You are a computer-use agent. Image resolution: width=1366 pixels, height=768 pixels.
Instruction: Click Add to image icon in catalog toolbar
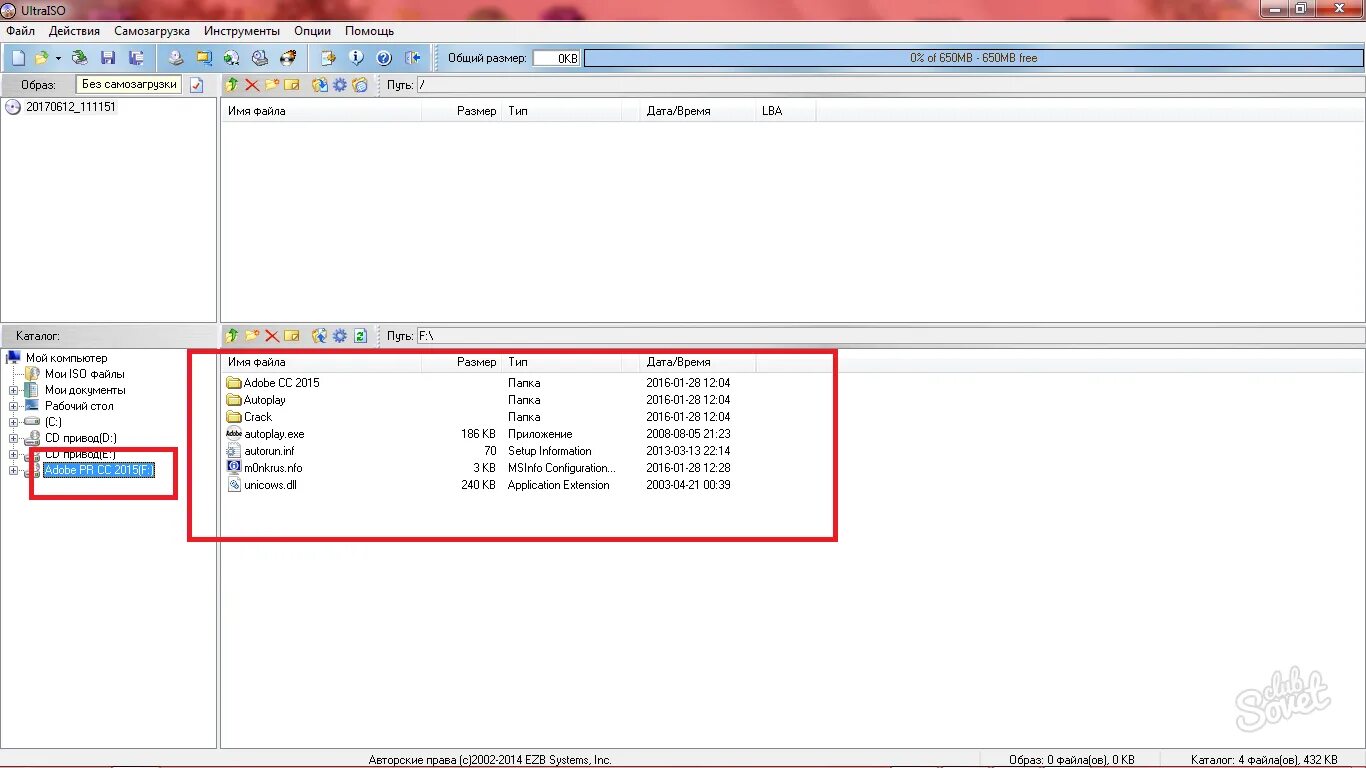(x=320, y=336)
